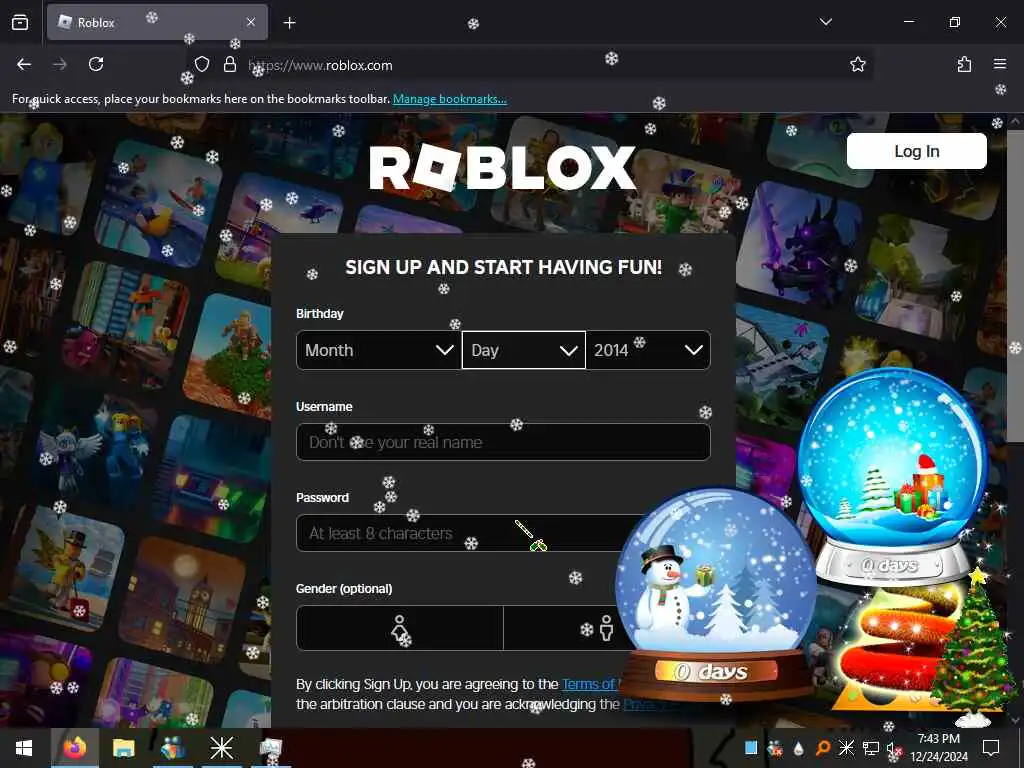
Task: Click the muted volume tray icon
Action: (x=894, y=749)
